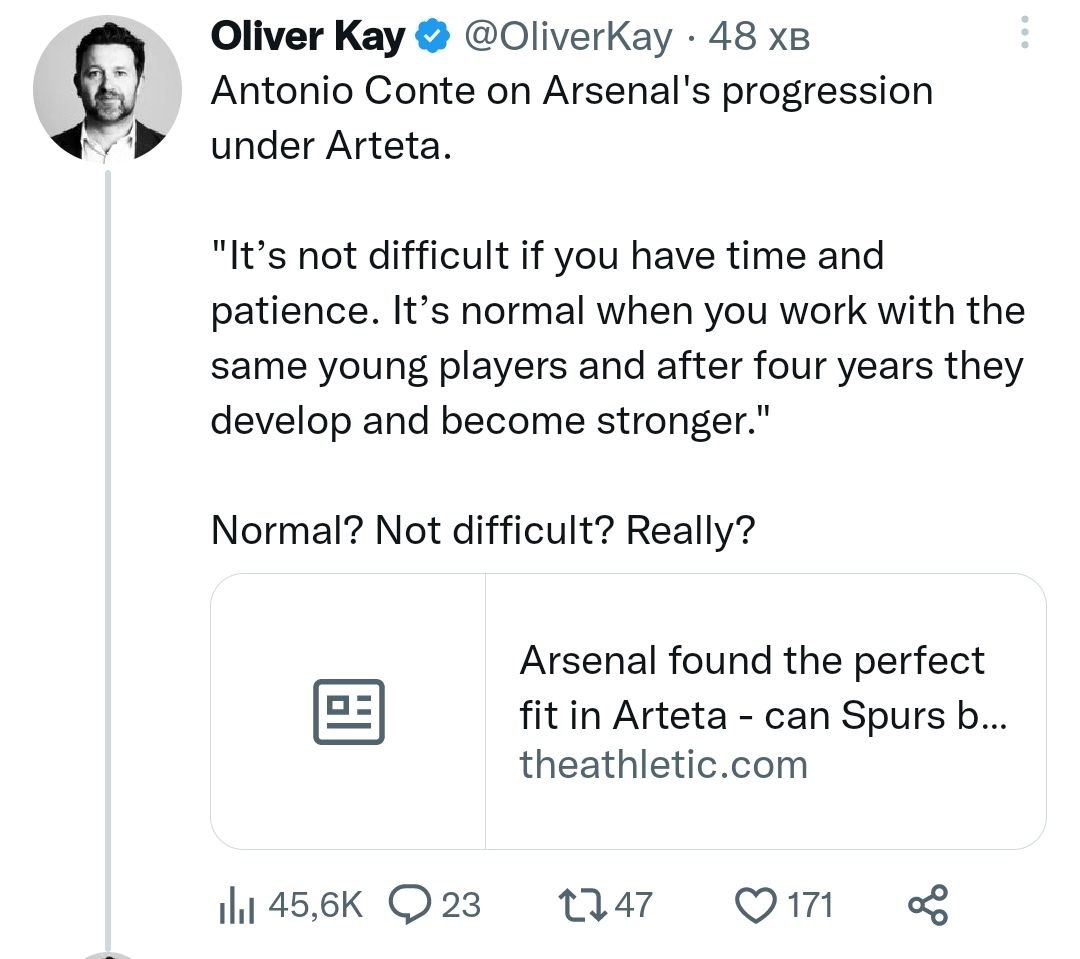
Task: Click the article placeholder newspaper icon
Action: (348, 711)
